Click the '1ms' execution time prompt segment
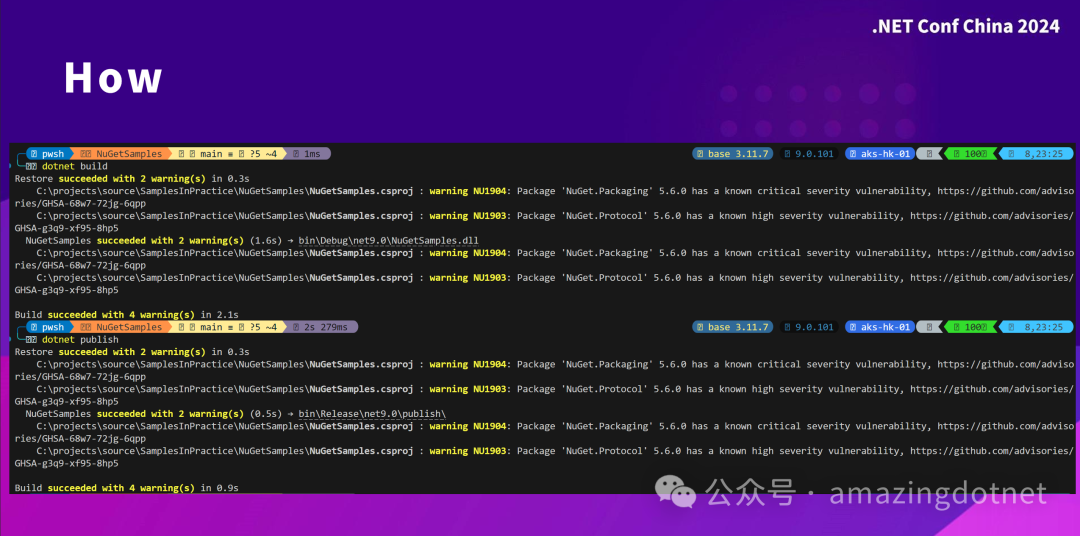This screenshot has height=536, width=1080. (307, 154)
